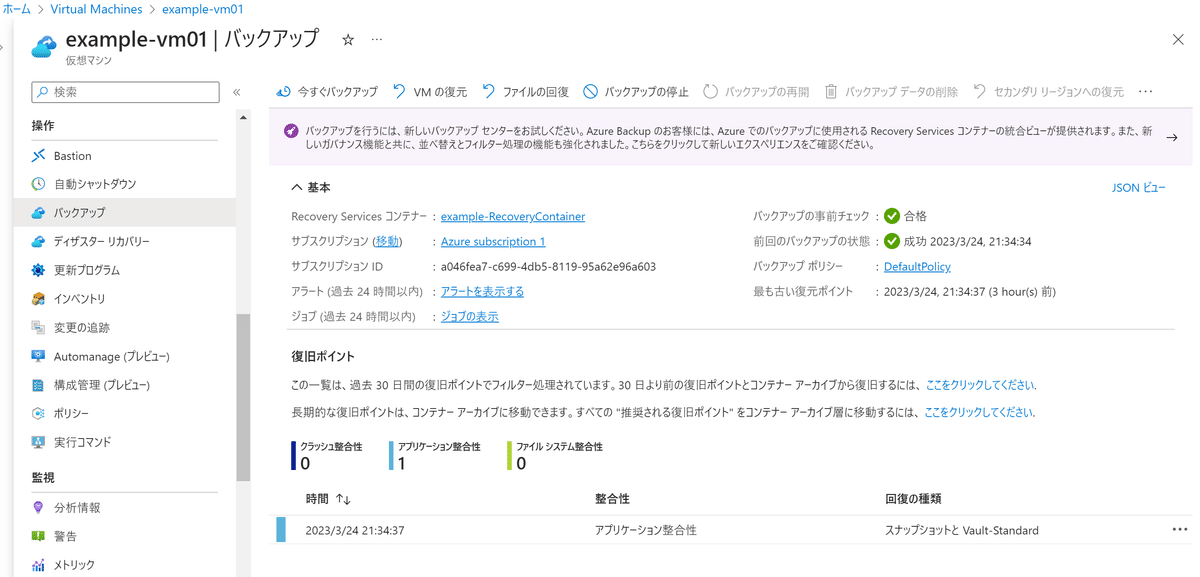The width and height of the screenshot is (1200, 577).
Task: Collapse the 基本 section chevron
Action: coord(297,188)
